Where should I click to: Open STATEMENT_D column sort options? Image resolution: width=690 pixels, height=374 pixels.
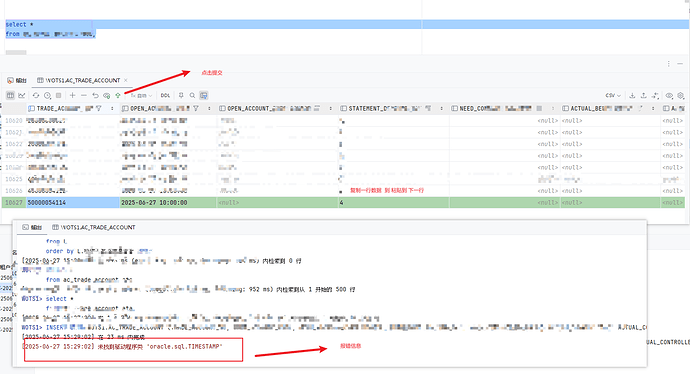441,108
